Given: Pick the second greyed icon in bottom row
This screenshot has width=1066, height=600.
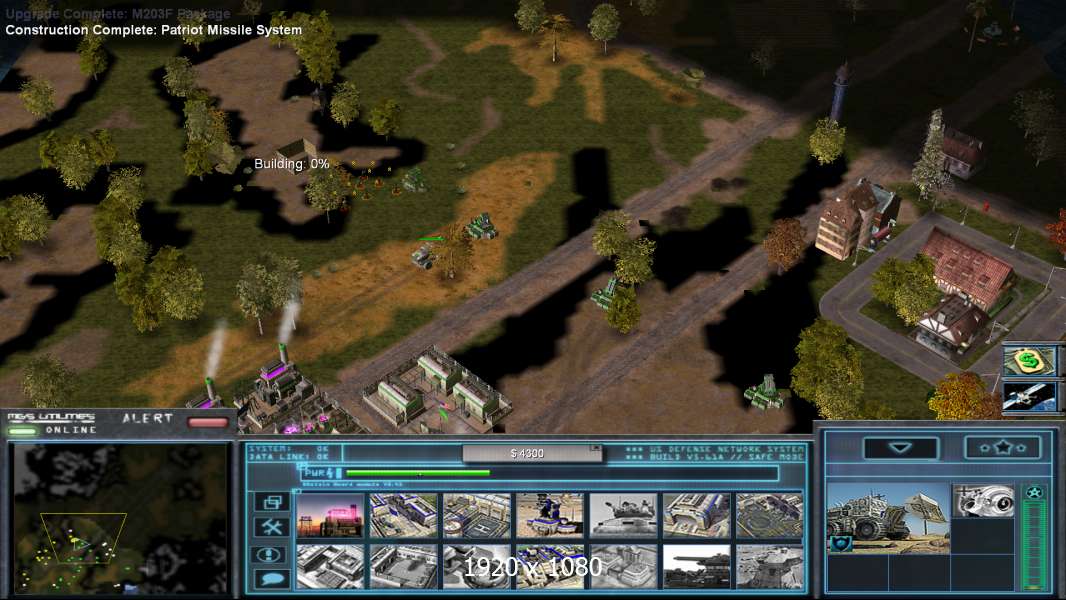Looking at the screenshot, I should 404,566.
